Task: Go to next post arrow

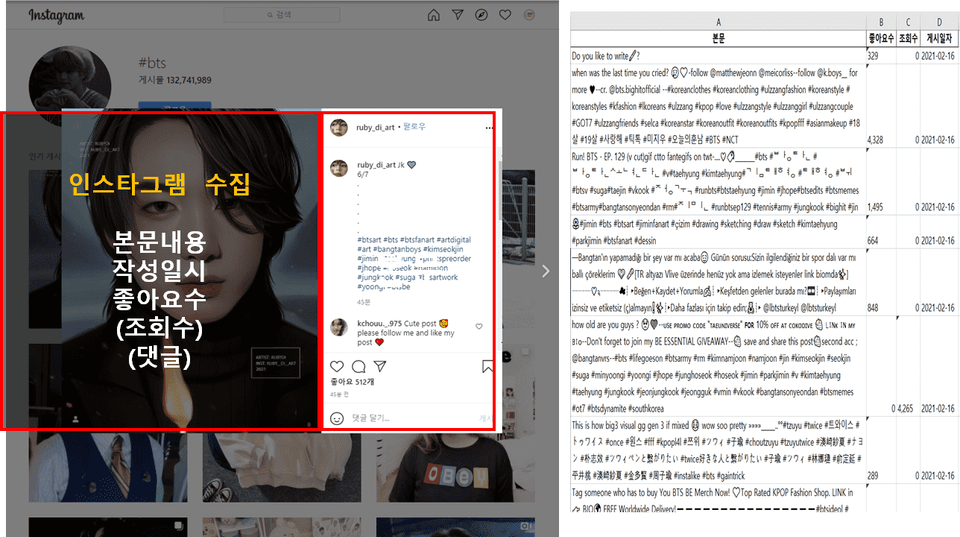Action: coord(546,271)
